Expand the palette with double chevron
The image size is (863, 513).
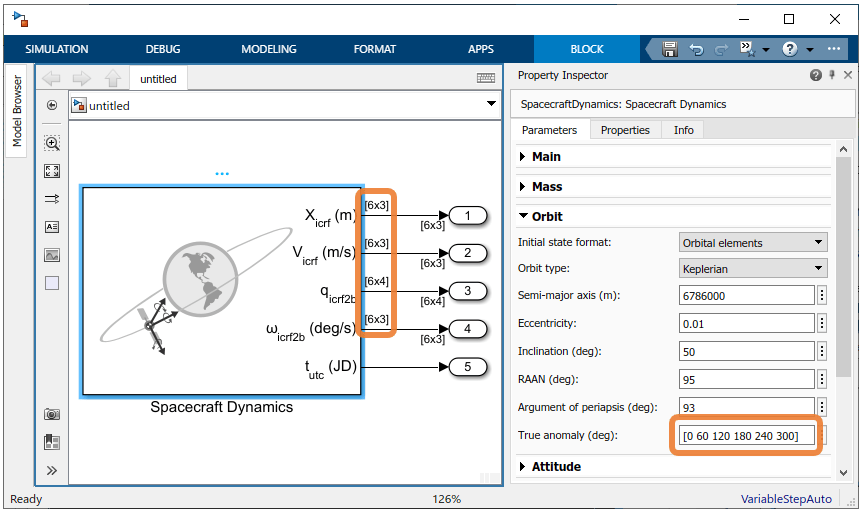[52, 471]
